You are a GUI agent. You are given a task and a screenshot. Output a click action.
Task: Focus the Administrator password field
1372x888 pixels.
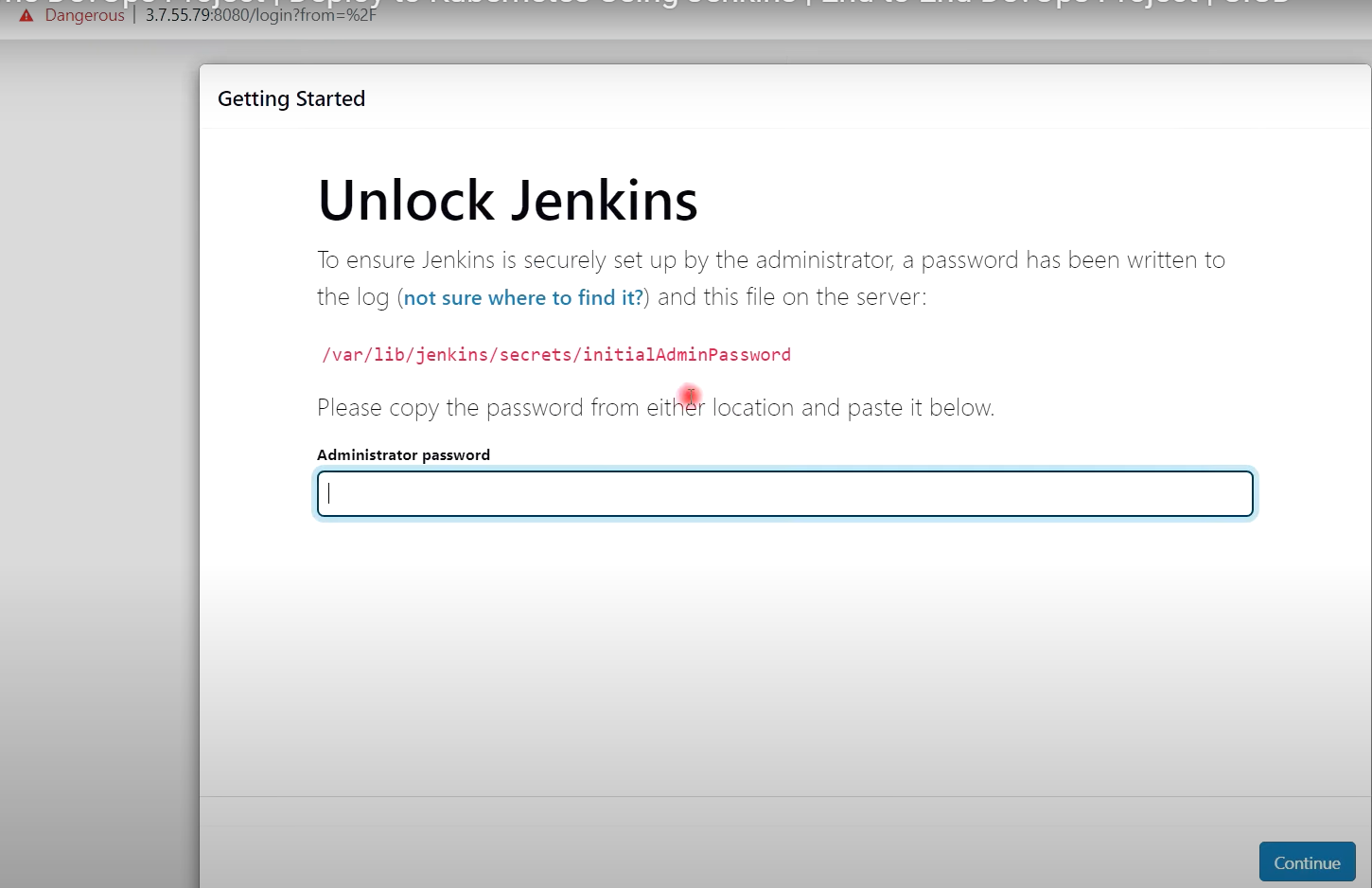[x=785, y=494]
